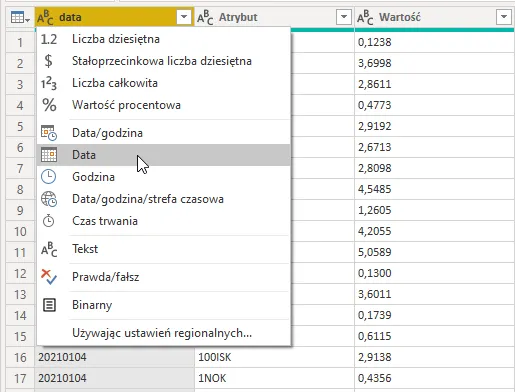The image size is (515, 392).
Task: Click the stopwatch icon for Czas trwania
Action: point(49,221)
